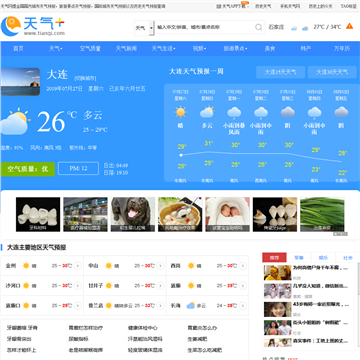Screen dimensions: 360x360
Task: Open the 历史天气 link in the top bar
Action: pyautogui.click(x=263, y=6)
